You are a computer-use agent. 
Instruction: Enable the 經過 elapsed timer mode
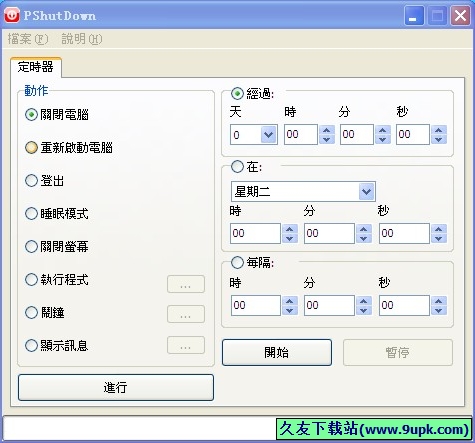(x=237, y=94)
